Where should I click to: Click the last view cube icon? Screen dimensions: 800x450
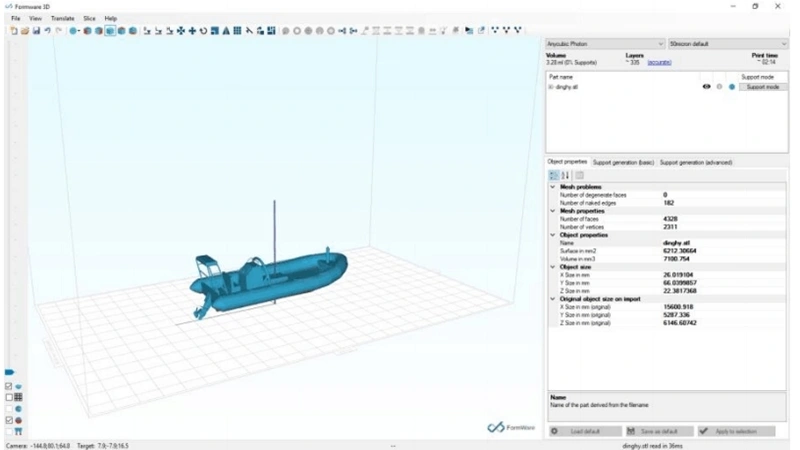133,31
